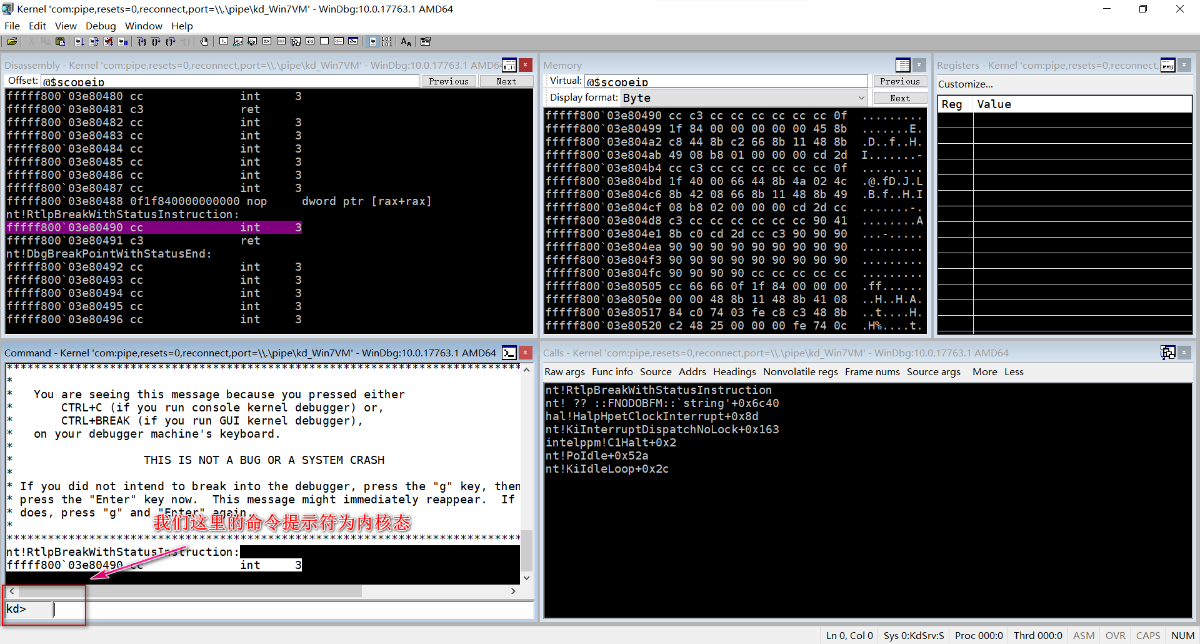This screenshot has height=644, width=1200.
Task: Click the highlighted fffff800`03e80490 disassembly line
Action: (154, 227)
